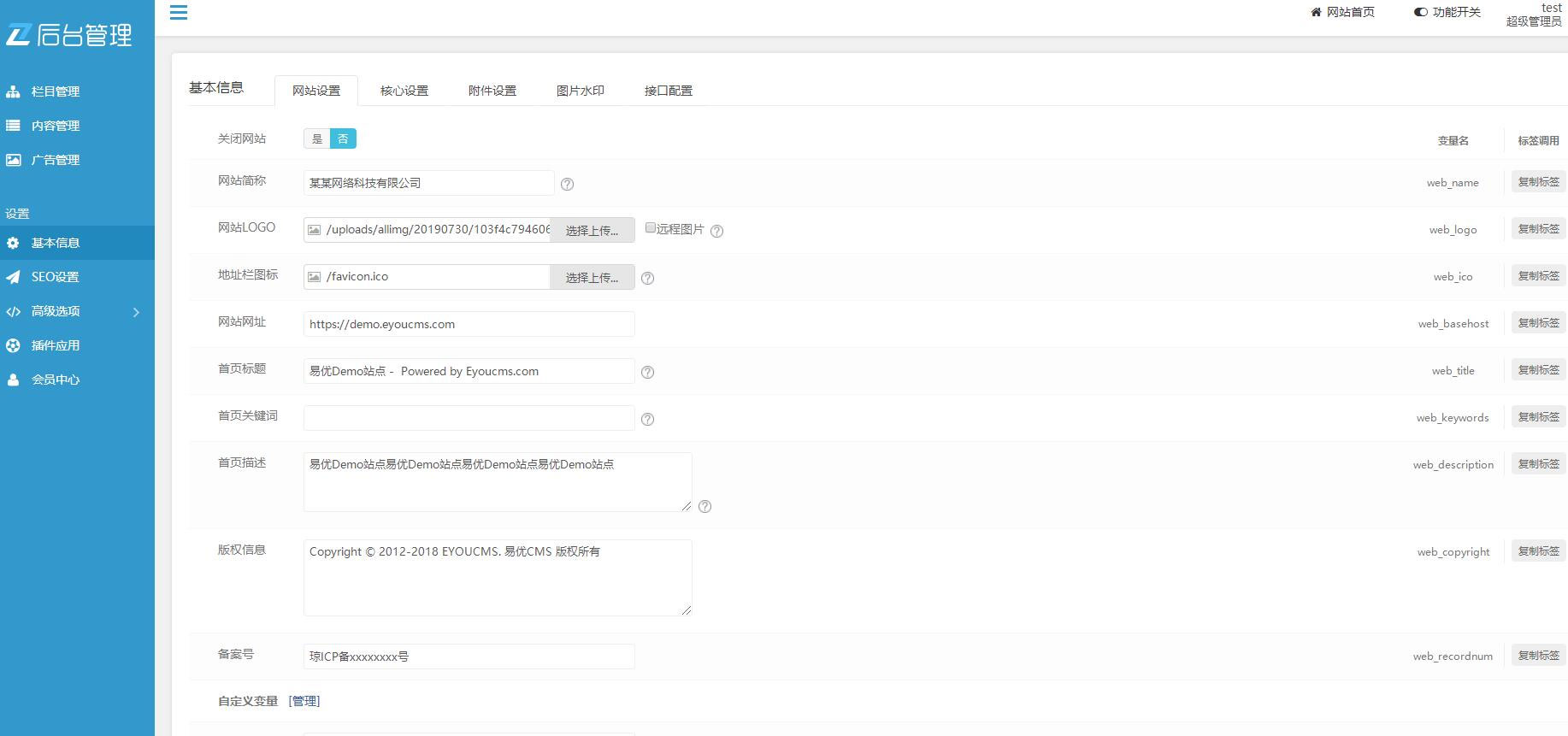Open 插件应用 in the sidebar
Image resolution: width=1568 pixels, height=736 pixels.
point(55,345)
